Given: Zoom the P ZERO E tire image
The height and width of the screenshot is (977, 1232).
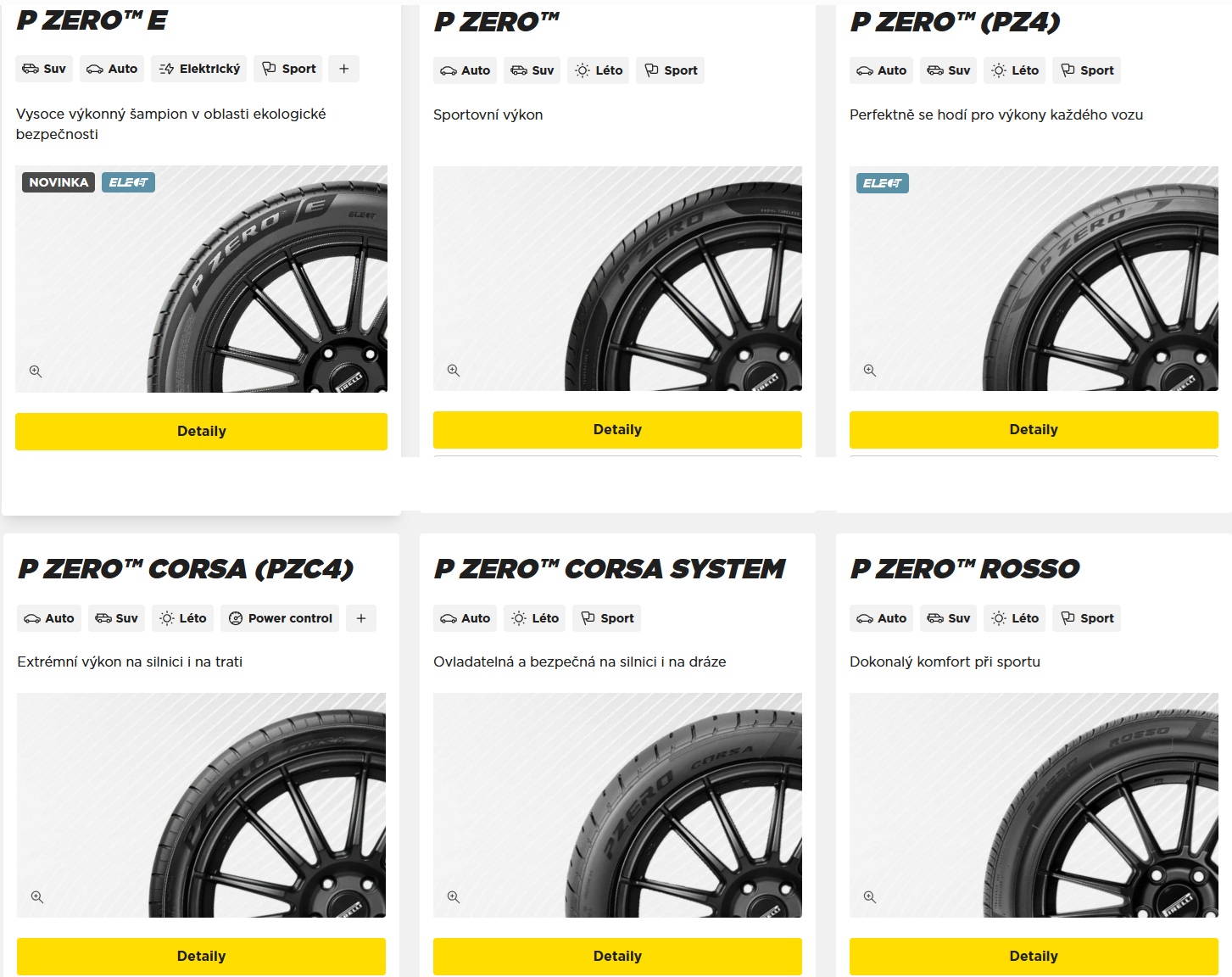Looking at the screenshot, I should click(36, 371).
